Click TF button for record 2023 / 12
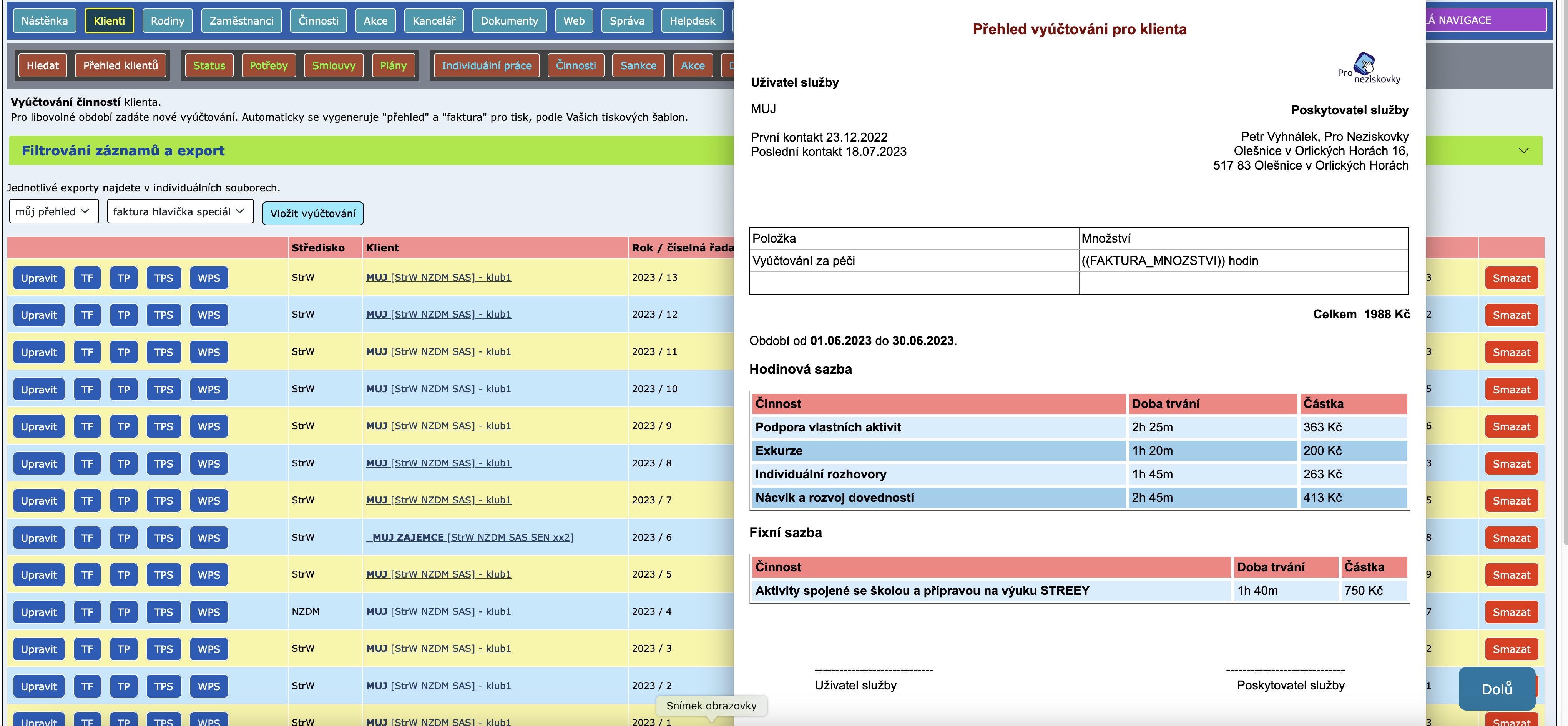 click(87, 315)
